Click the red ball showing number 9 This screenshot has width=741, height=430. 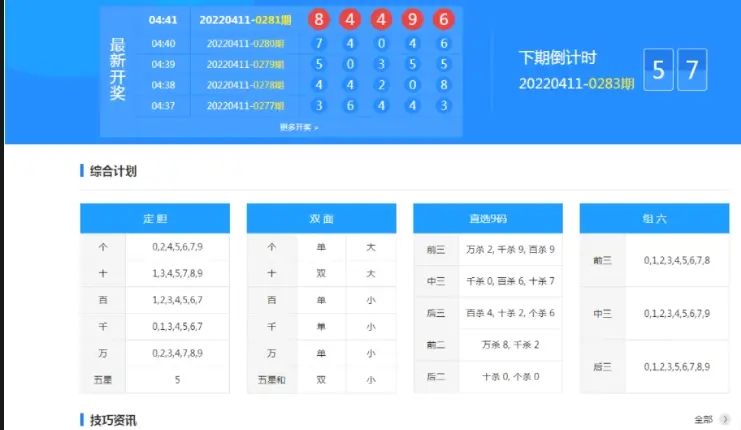pyautogui.click(x=412, y=19)
